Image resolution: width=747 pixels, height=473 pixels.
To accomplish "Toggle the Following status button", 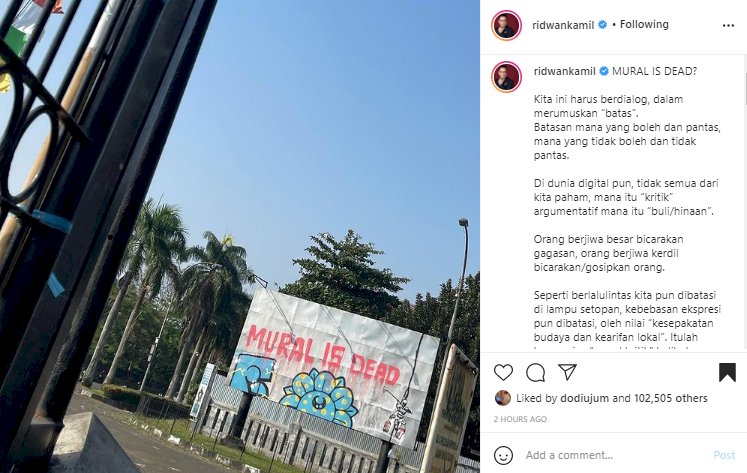I will point(644,24).
